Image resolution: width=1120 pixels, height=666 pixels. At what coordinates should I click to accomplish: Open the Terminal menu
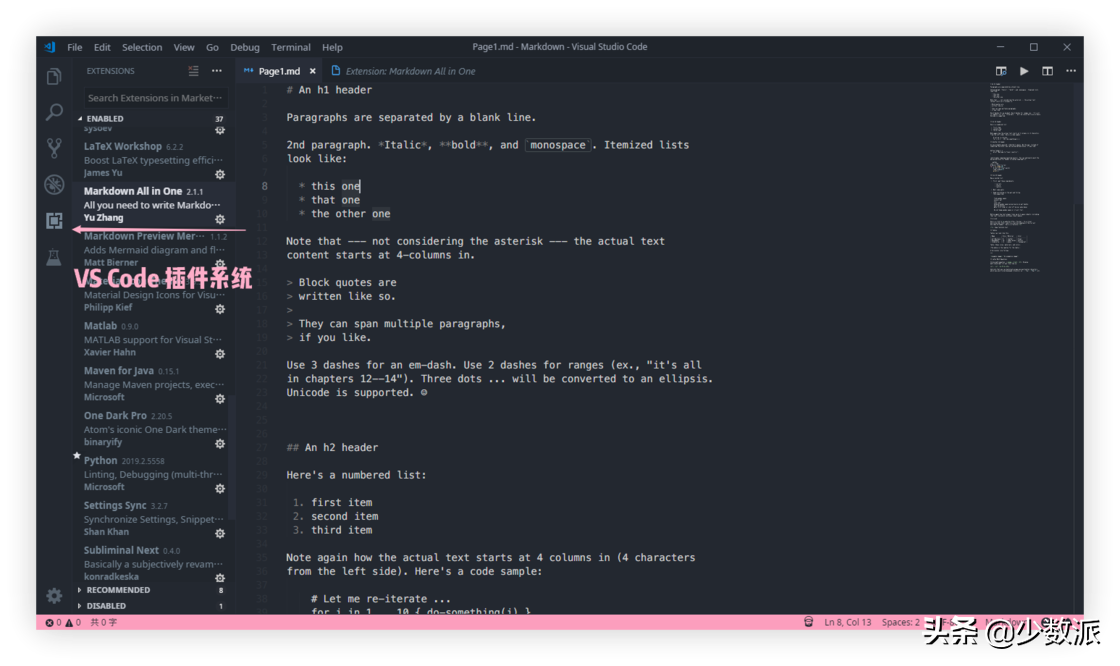tap(291, 47)
